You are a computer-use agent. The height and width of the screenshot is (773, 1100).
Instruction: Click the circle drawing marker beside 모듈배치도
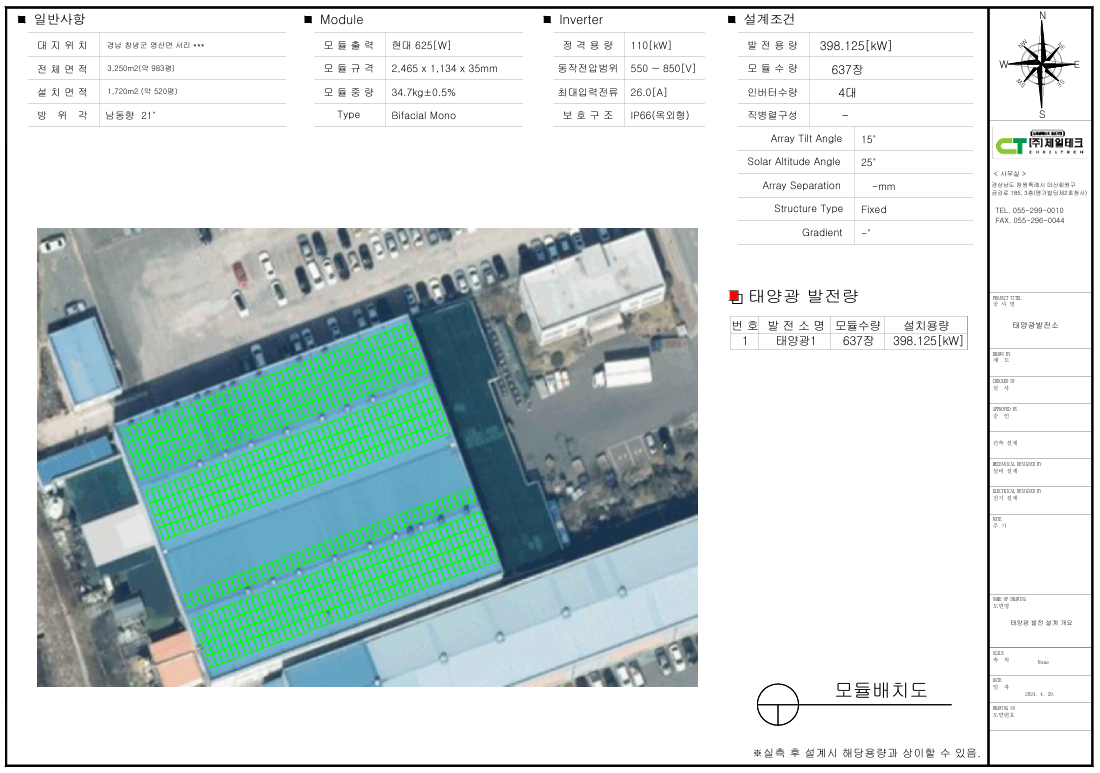776,704
